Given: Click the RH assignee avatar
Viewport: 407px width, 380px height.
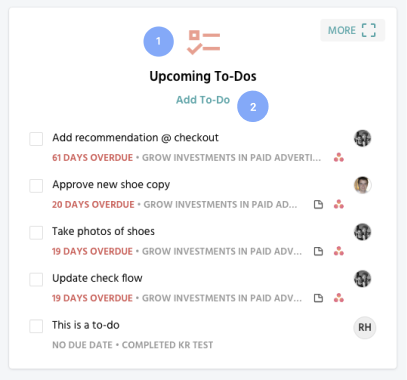Looking at the screenshot, I should pyautogui.click(x=365, y=327).
